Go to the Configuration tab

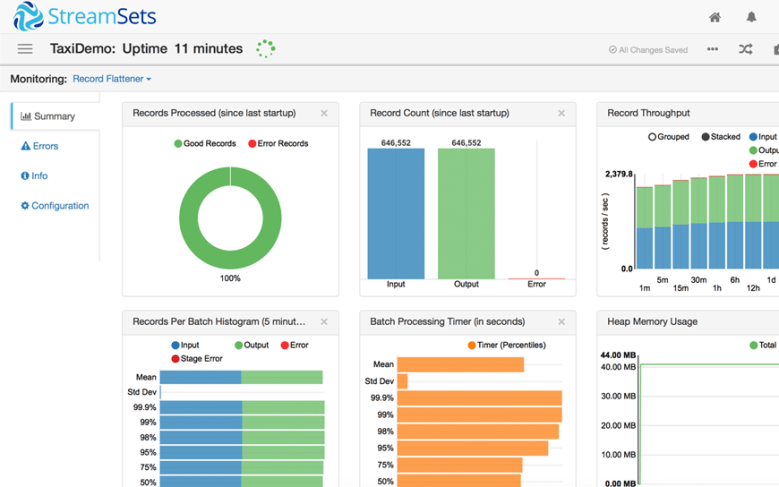click(55, 206)
